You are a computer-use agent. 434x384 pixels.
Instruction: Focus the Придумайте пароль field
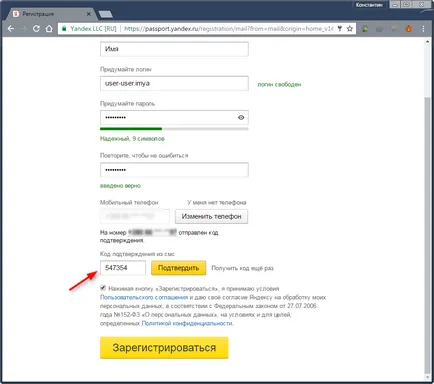(x=174, y=117)
